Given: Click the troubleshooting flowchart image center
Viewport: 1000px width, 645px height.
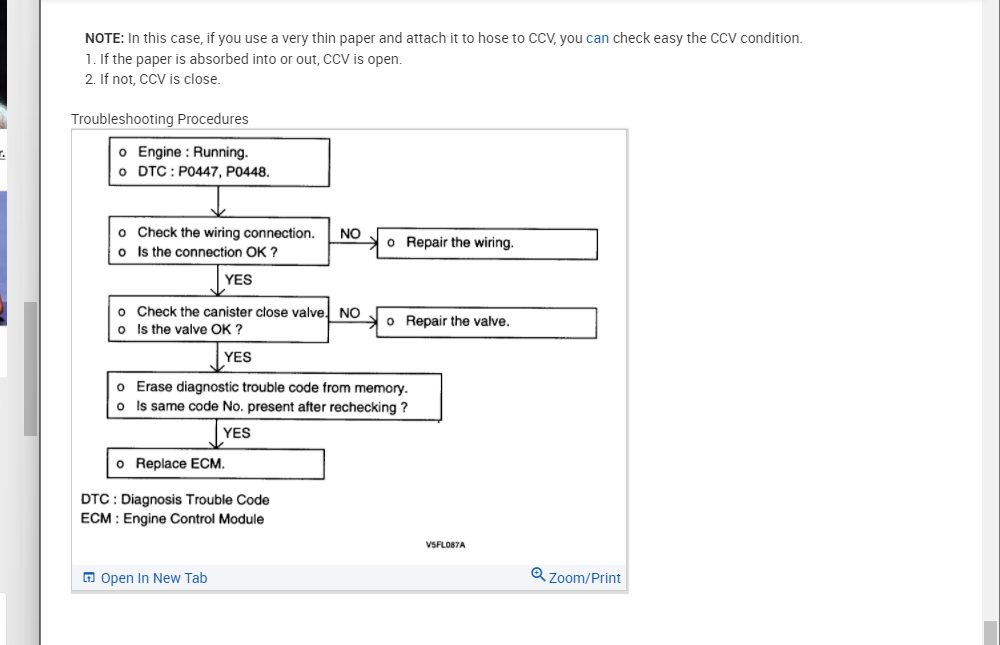Looking at the screenshot, I should [349, 345].
